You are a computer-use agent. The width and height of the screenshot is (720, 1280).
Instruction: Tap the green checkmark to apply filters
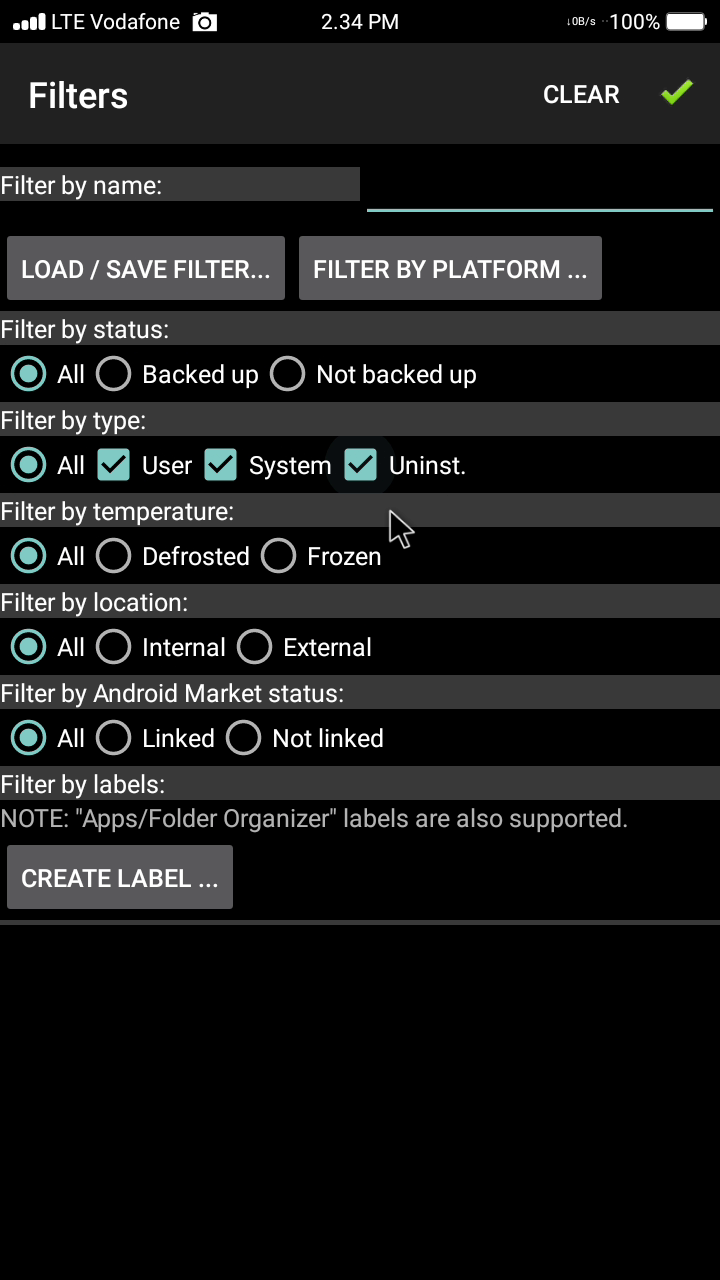tap(677, 93)
